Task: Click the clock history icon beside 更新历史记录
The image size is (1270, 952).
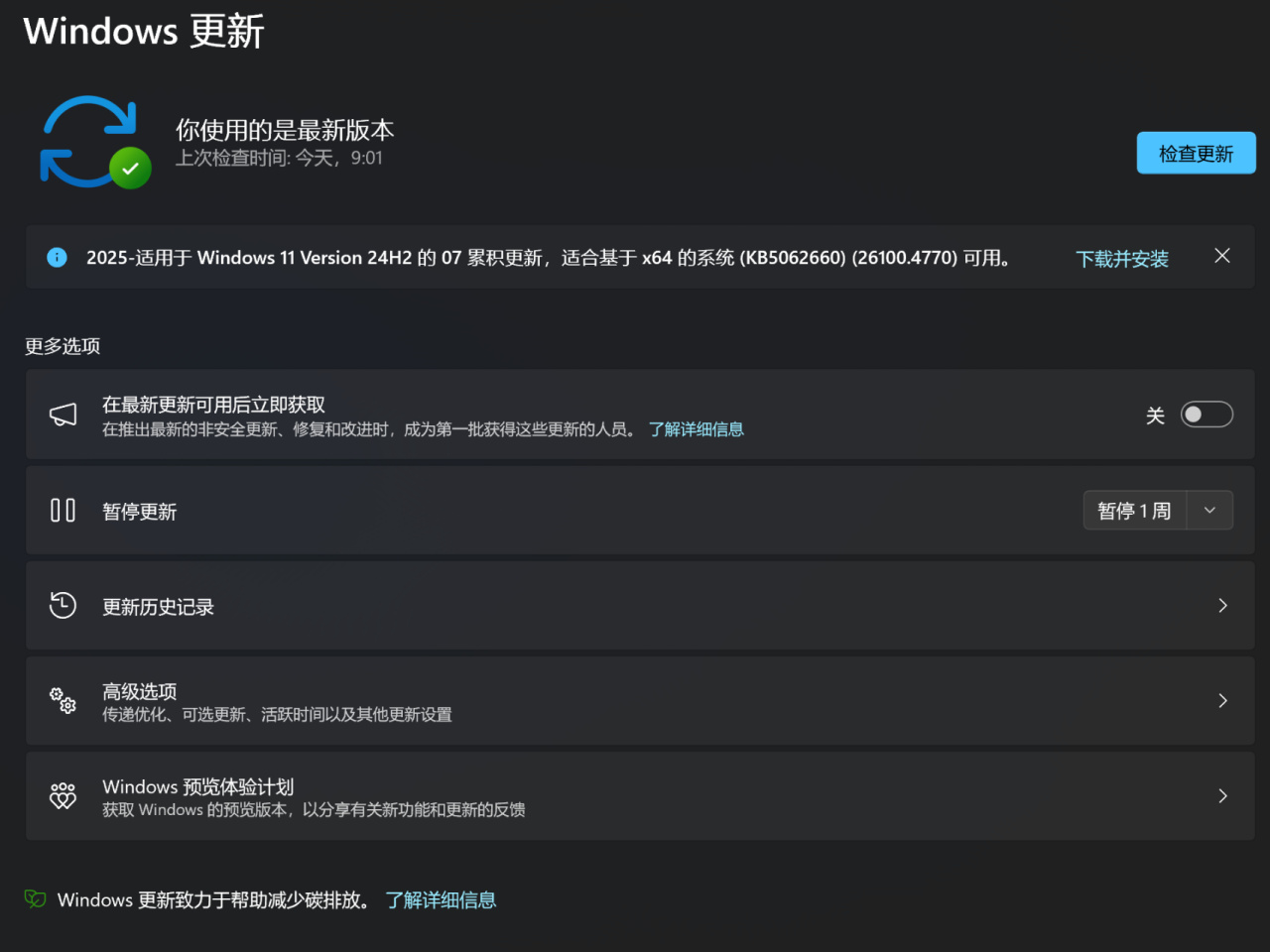Action: 63,605
